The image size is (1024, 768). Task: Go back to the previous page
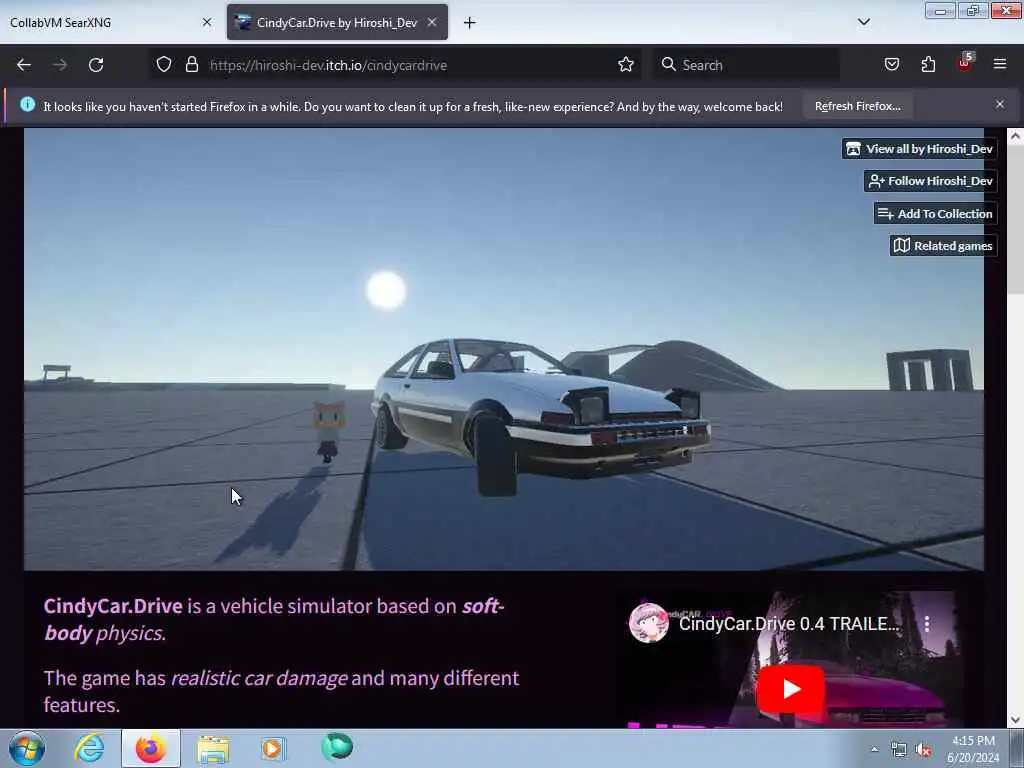point(24,65)
